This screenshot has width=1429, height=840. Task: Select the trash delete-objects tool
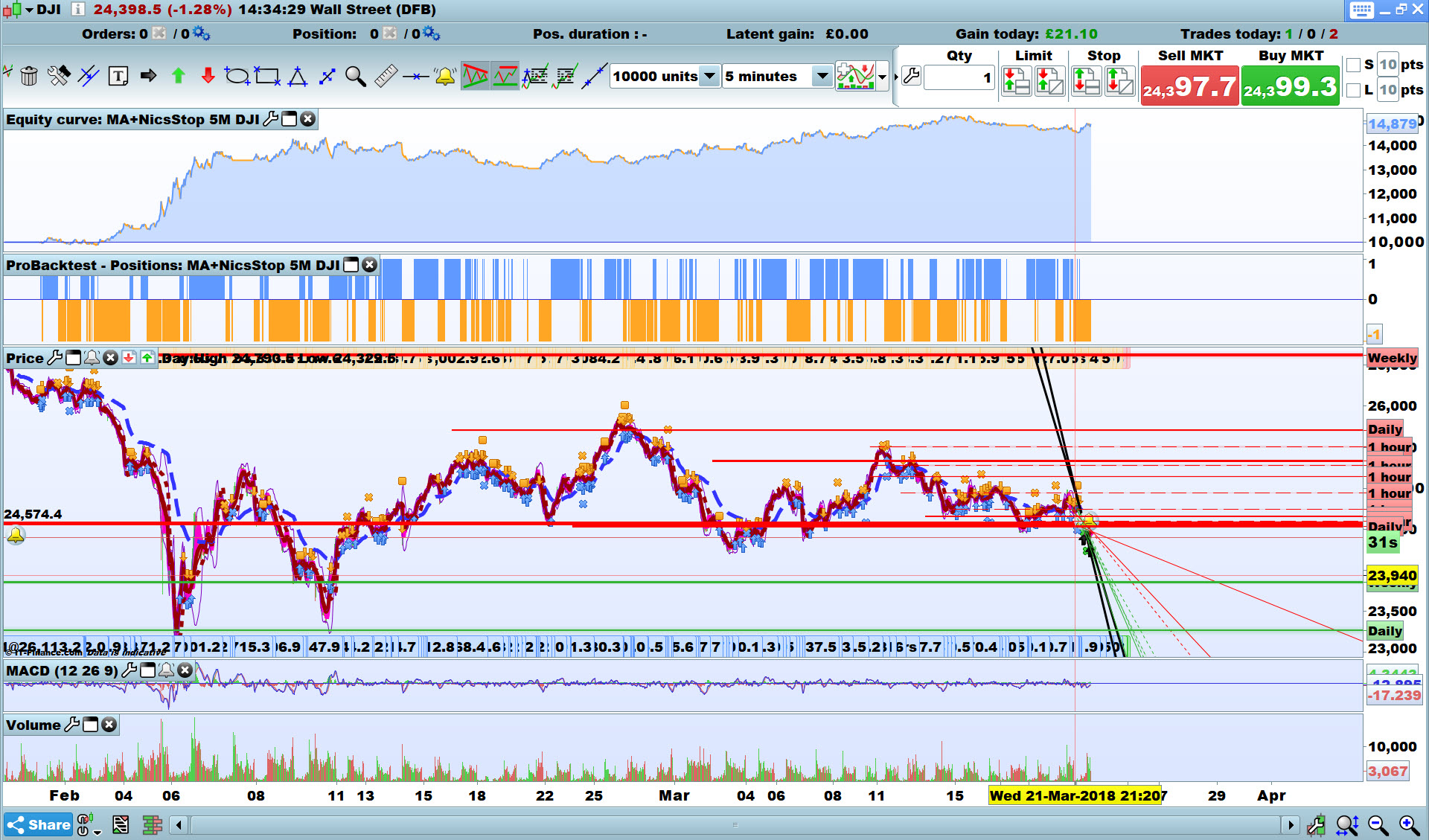[29, 76]
